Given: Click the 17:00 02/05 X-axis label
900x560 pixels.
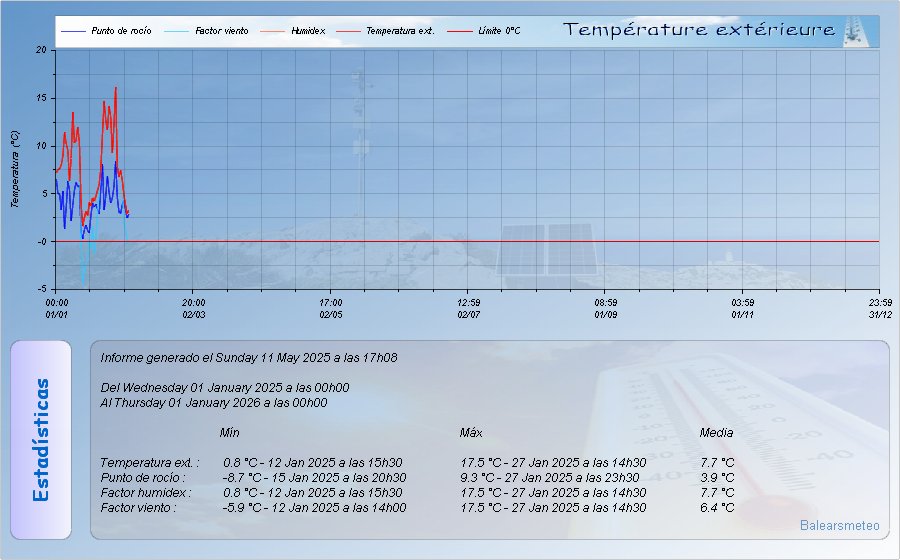Looking at the screenshot, I should [331, 308].
